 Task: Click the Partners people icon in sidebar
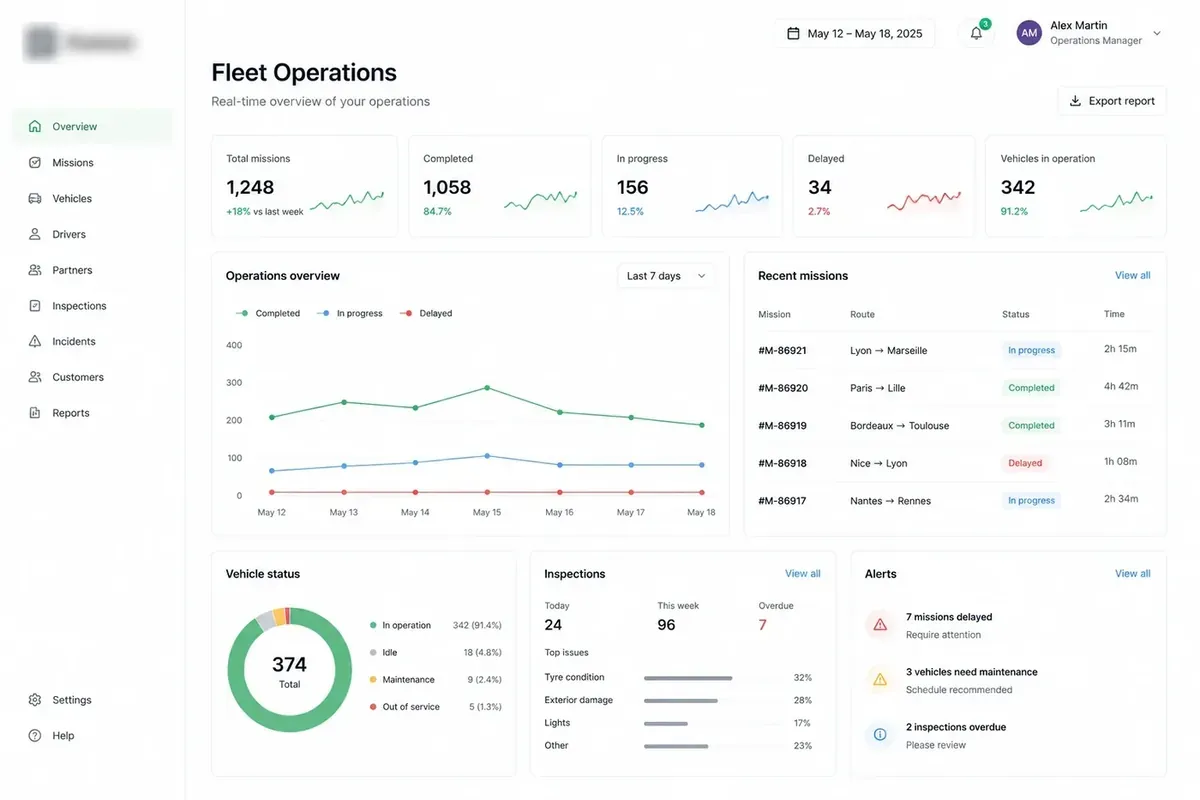(x=35, y=270)
